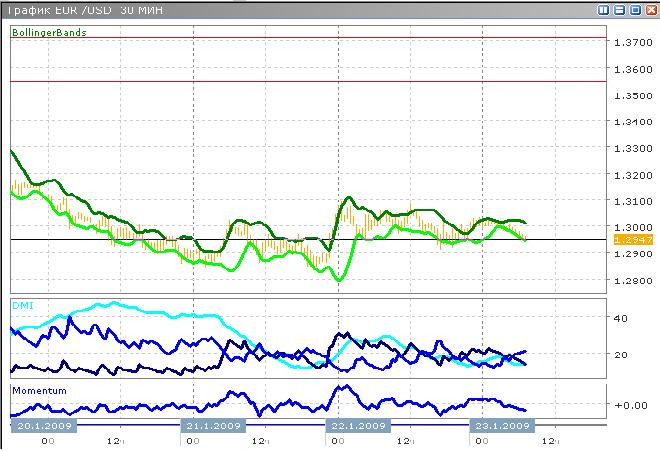Click the DMI scale value 40
Screen dimensions: 660x451
click(x=619, y=318)
